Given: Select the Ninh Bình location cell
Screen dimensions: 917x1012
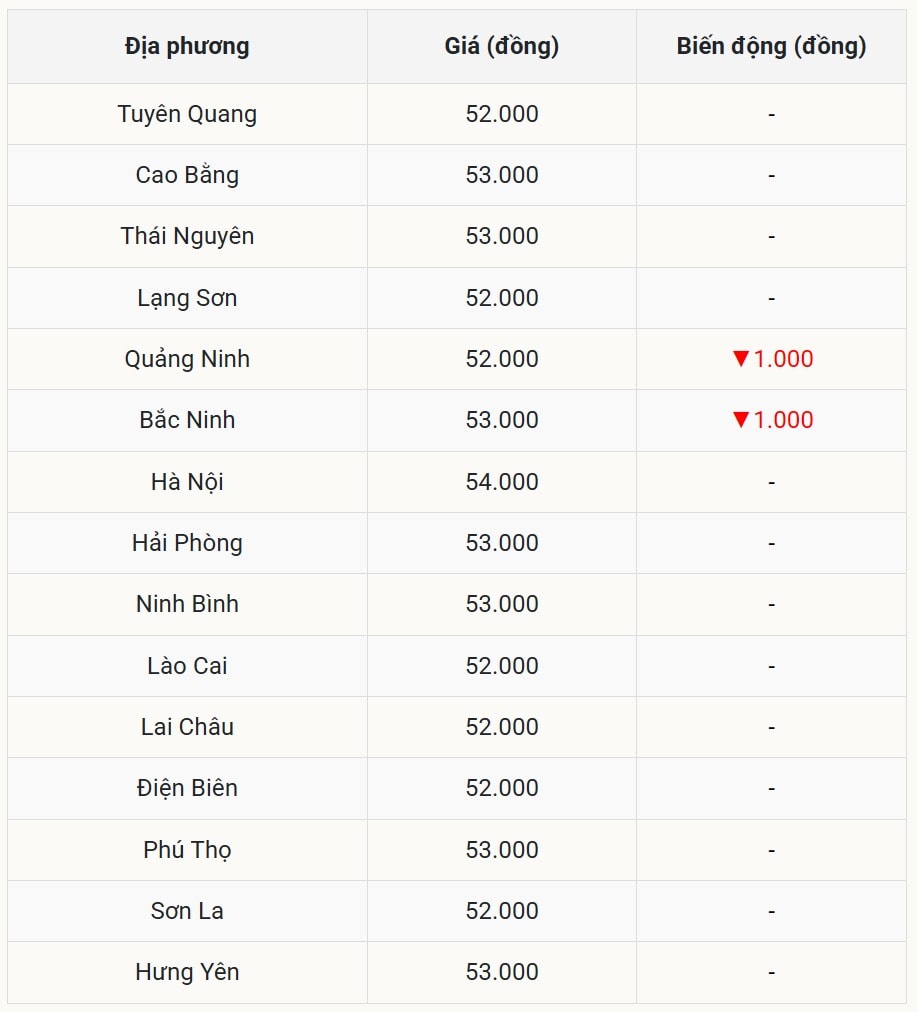Looking at the screenshot, I should point(187,604).
